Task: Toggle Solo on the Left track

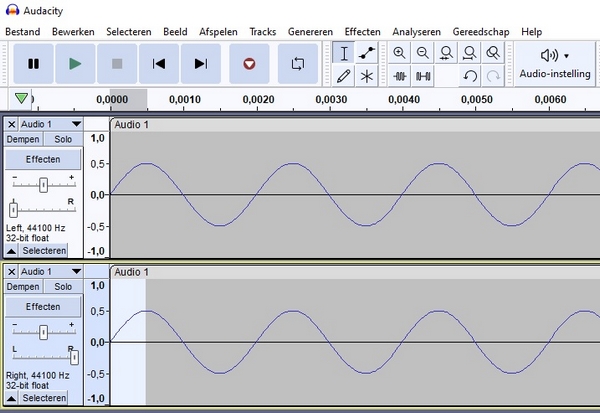Action: pyautogui.click(x=63, y=139)
